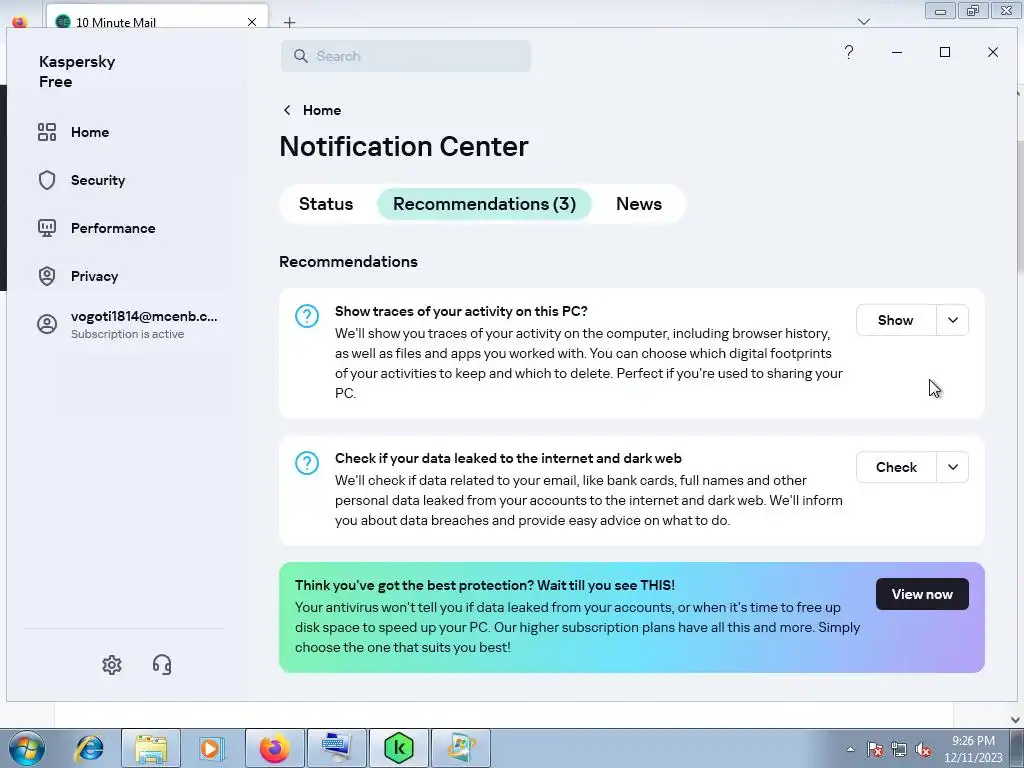Click the scroll down arrow of browser
Screen dimensions: 1024x768
[1016, 720]
